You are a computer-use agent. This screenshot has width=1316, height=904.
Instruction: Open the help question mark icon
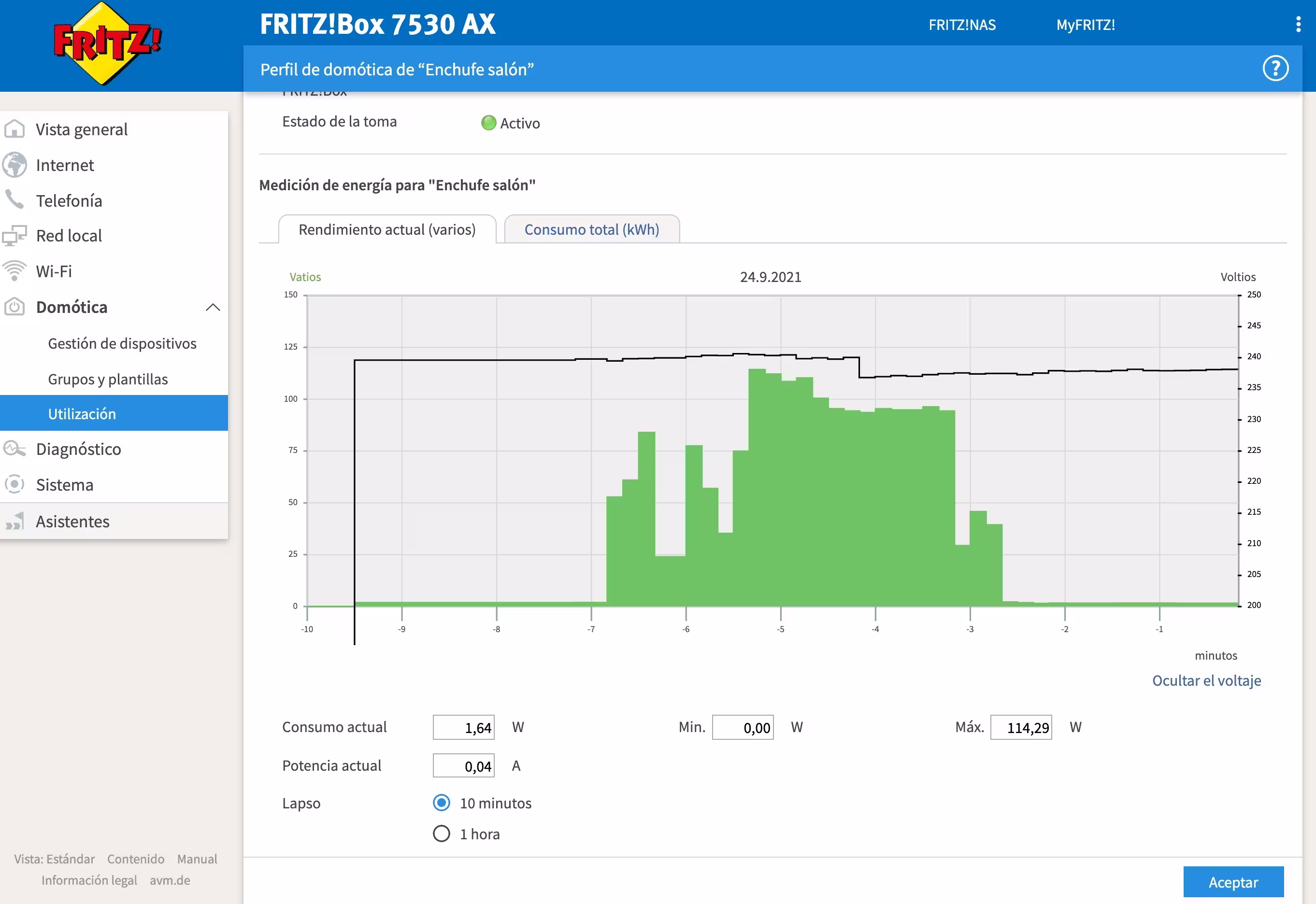(x=1275, y=69)
